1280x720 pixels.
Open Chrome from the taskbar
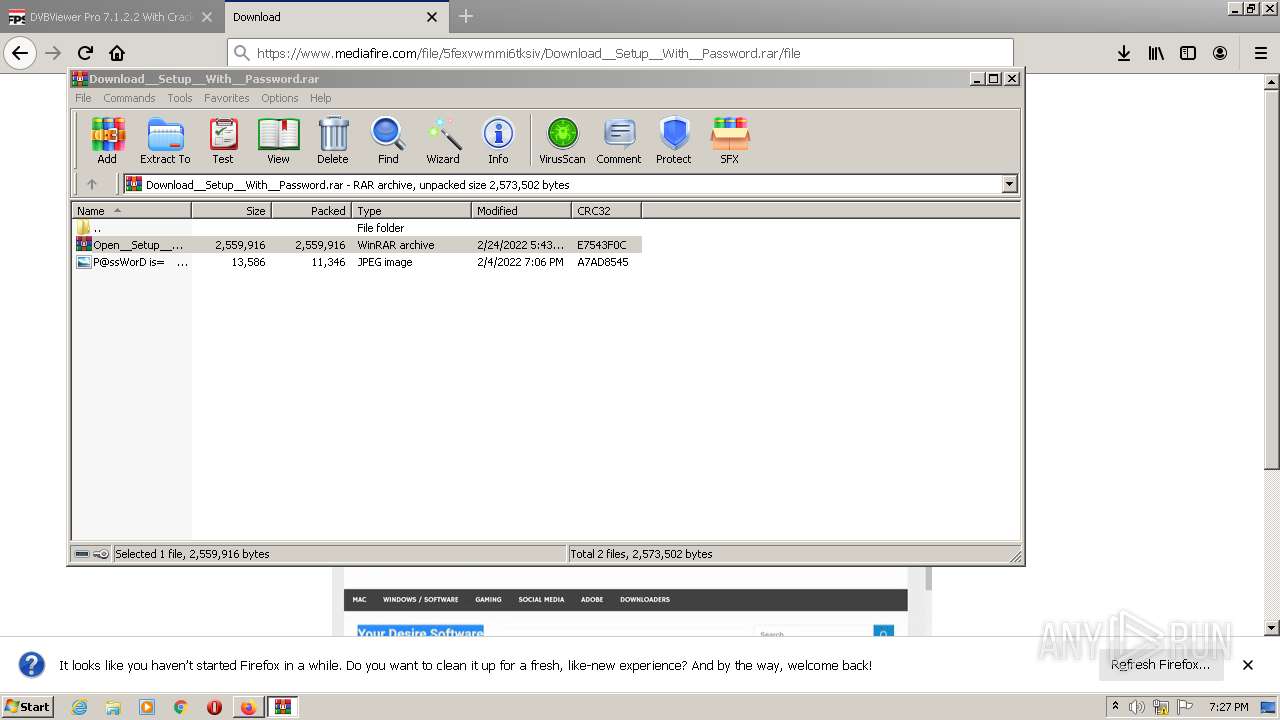[181, 707]
